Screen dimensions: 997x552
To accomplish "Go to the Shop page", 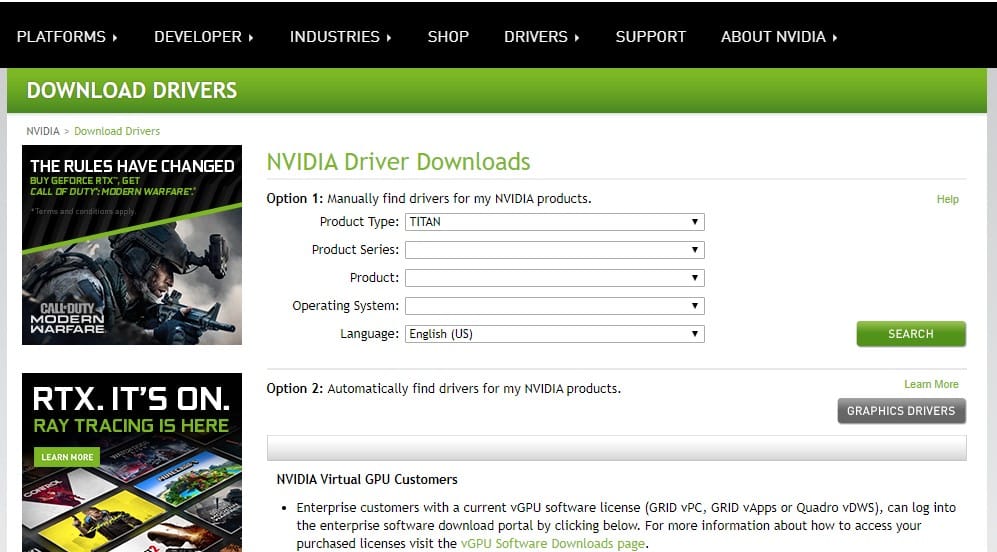I will click(448, 37).
